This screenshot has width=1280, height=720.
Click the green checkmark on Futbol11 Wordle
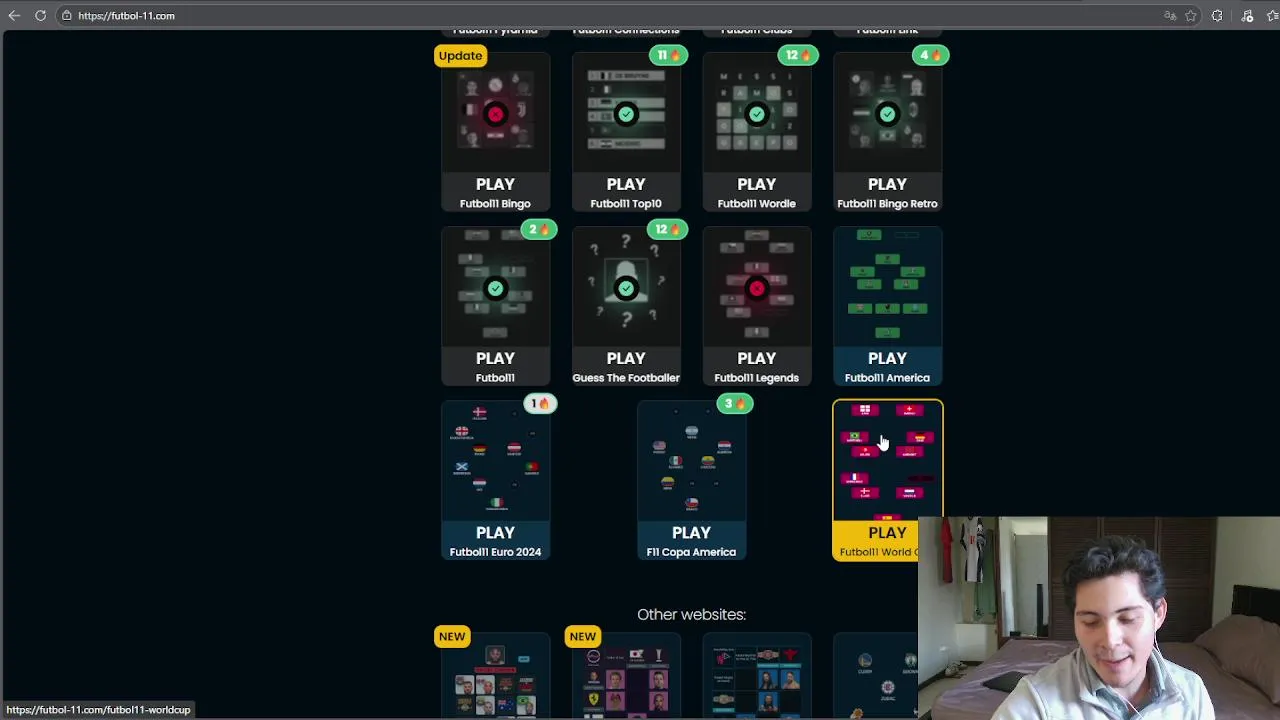click(x=757, y=114)
